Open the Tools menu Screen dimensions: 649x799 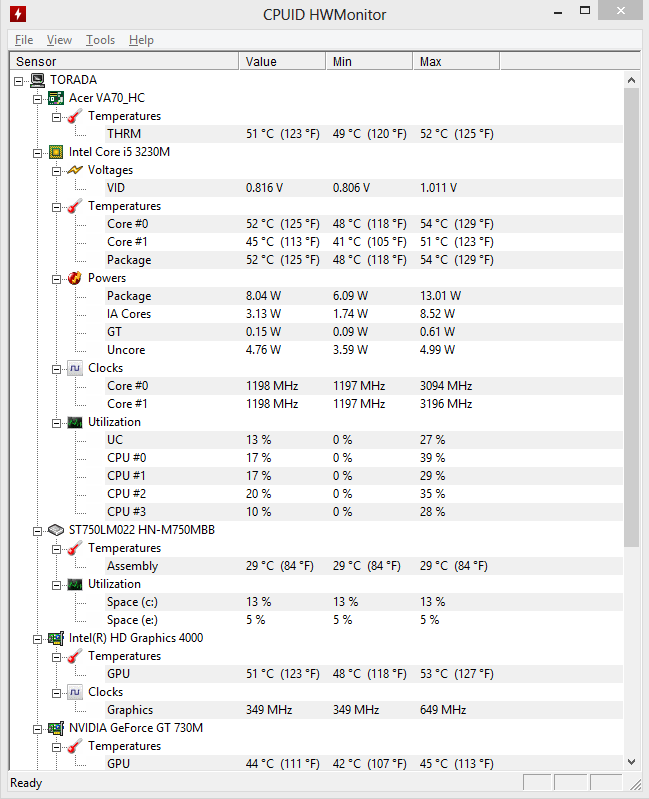pyautogui.click(x=100, y=40)
